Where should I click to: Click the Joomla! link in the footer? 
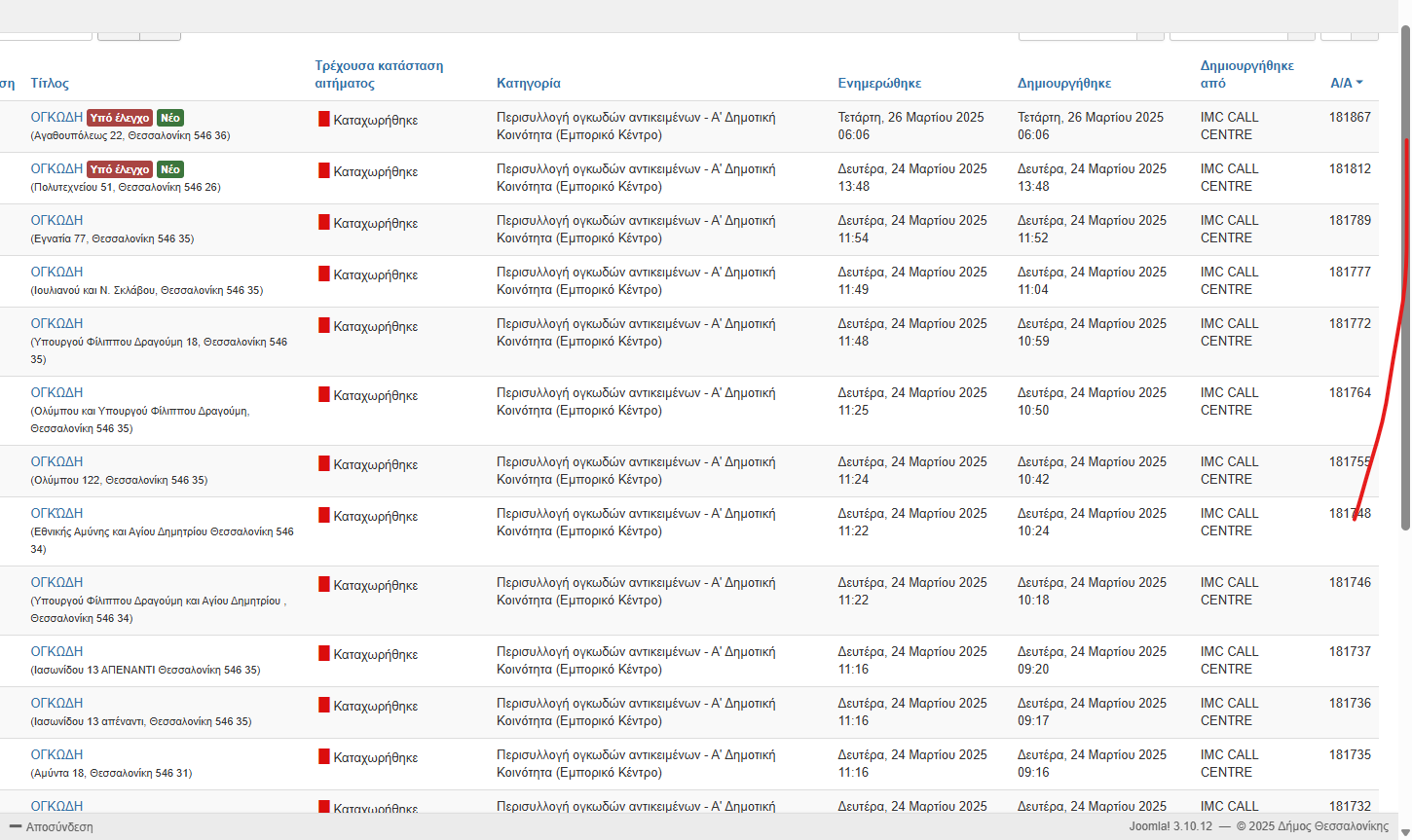point(1149,826)
